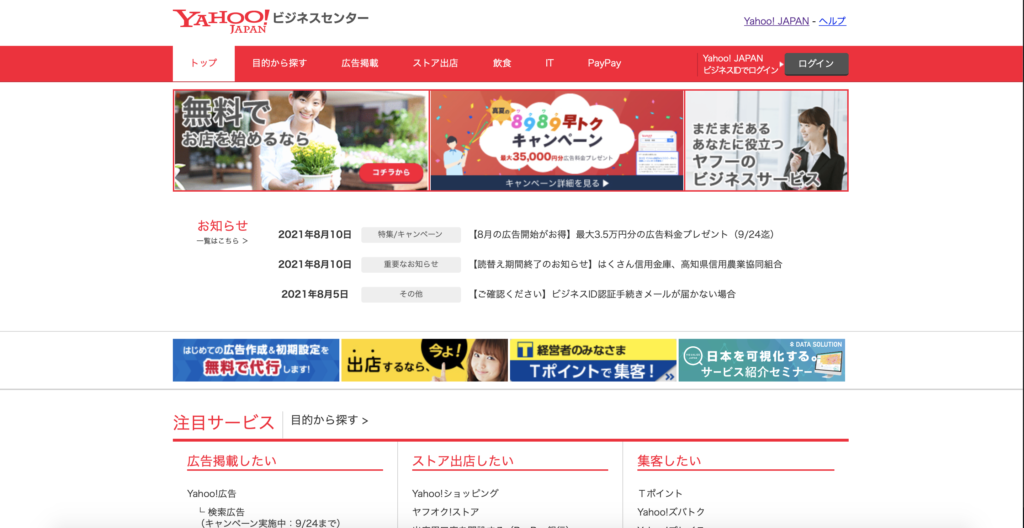The image size is (1024, 528).
Task: Open the Yahoo!ズバトク link
Action: 671,512
